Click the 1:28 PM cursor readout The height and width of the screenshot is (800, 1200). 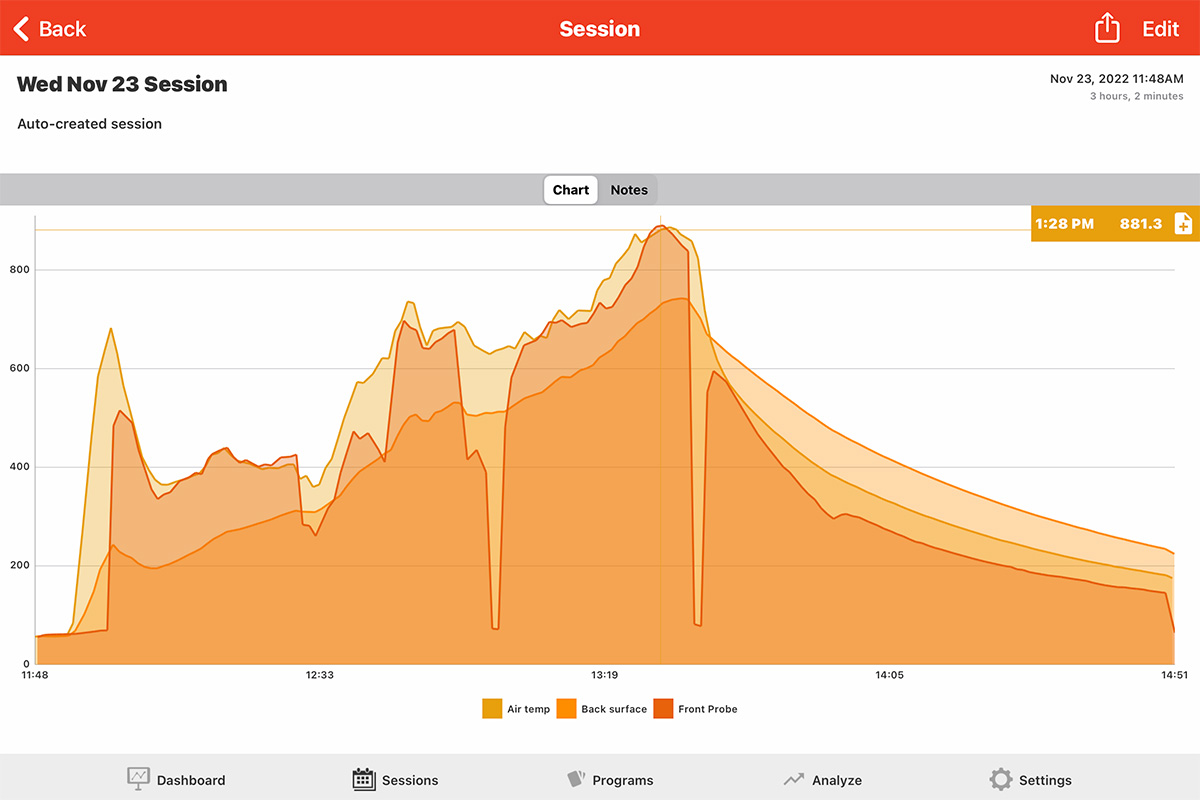point(1064,224)
